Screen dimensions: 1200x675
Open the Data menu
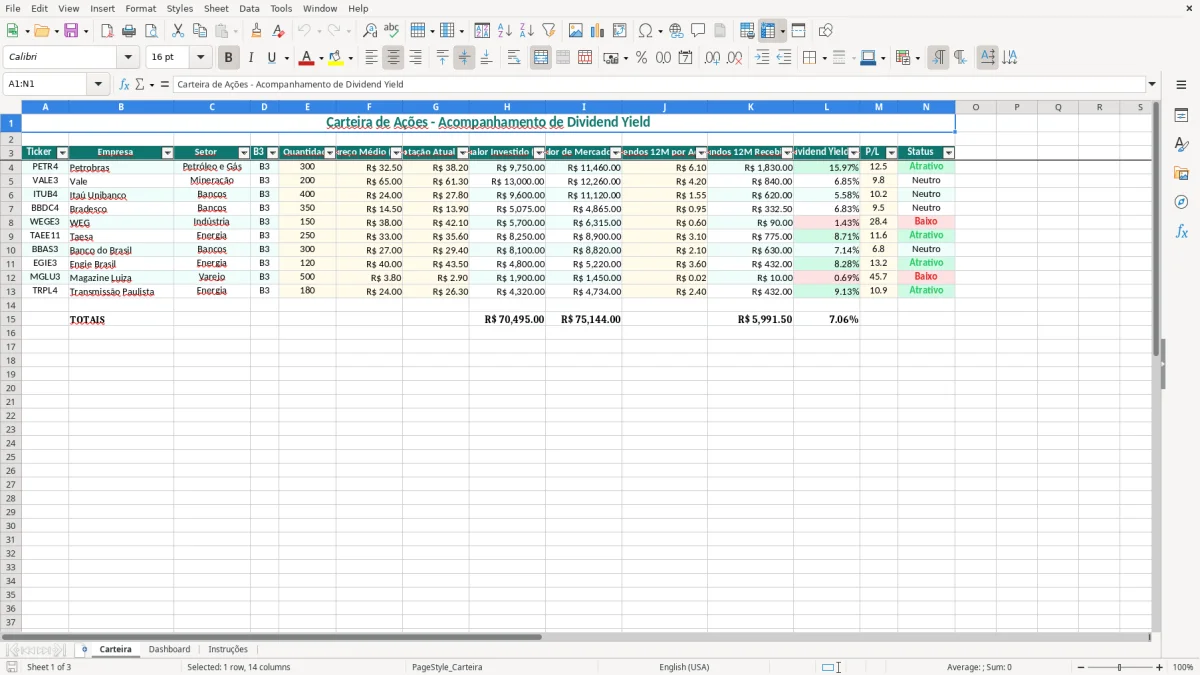pyautogui.click(x=249, y=8)
